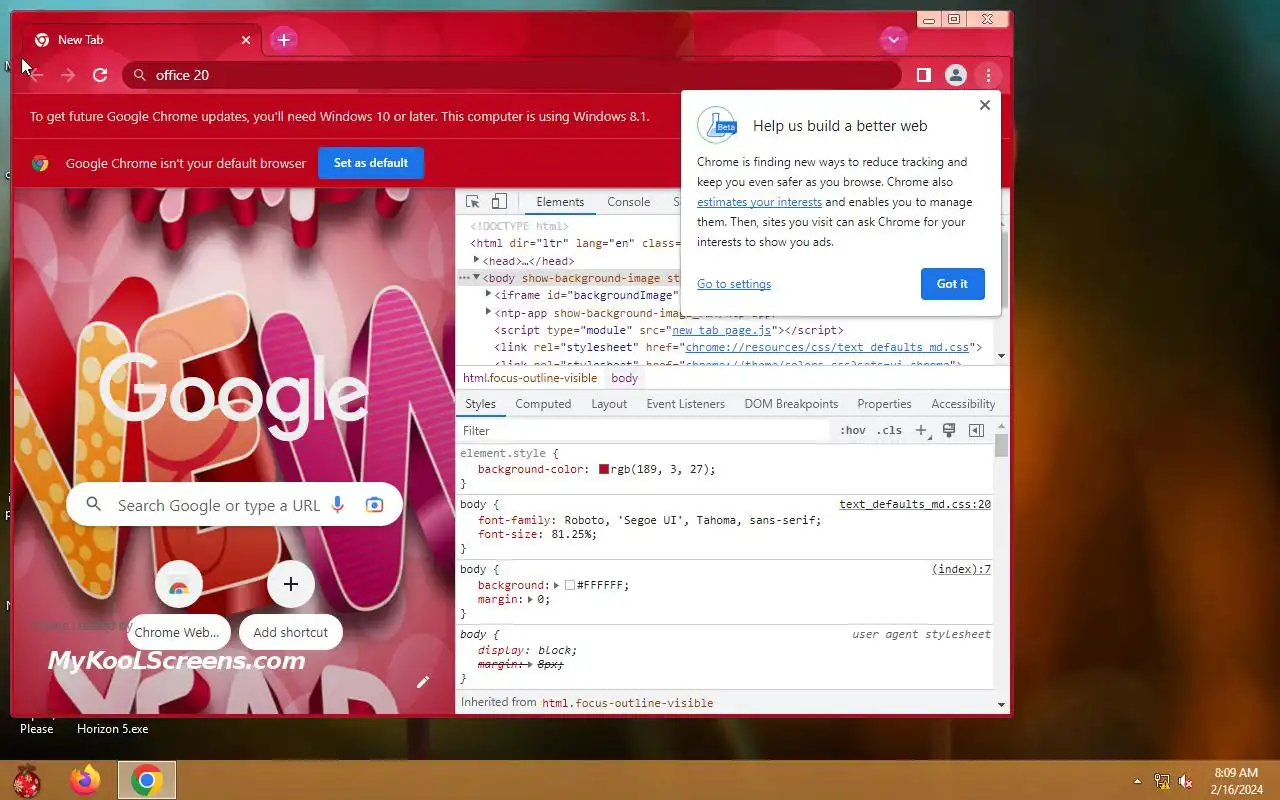1280x800 pixels.
Task: Customize the page with pencil icon
Action: click(x=423, y=682)
